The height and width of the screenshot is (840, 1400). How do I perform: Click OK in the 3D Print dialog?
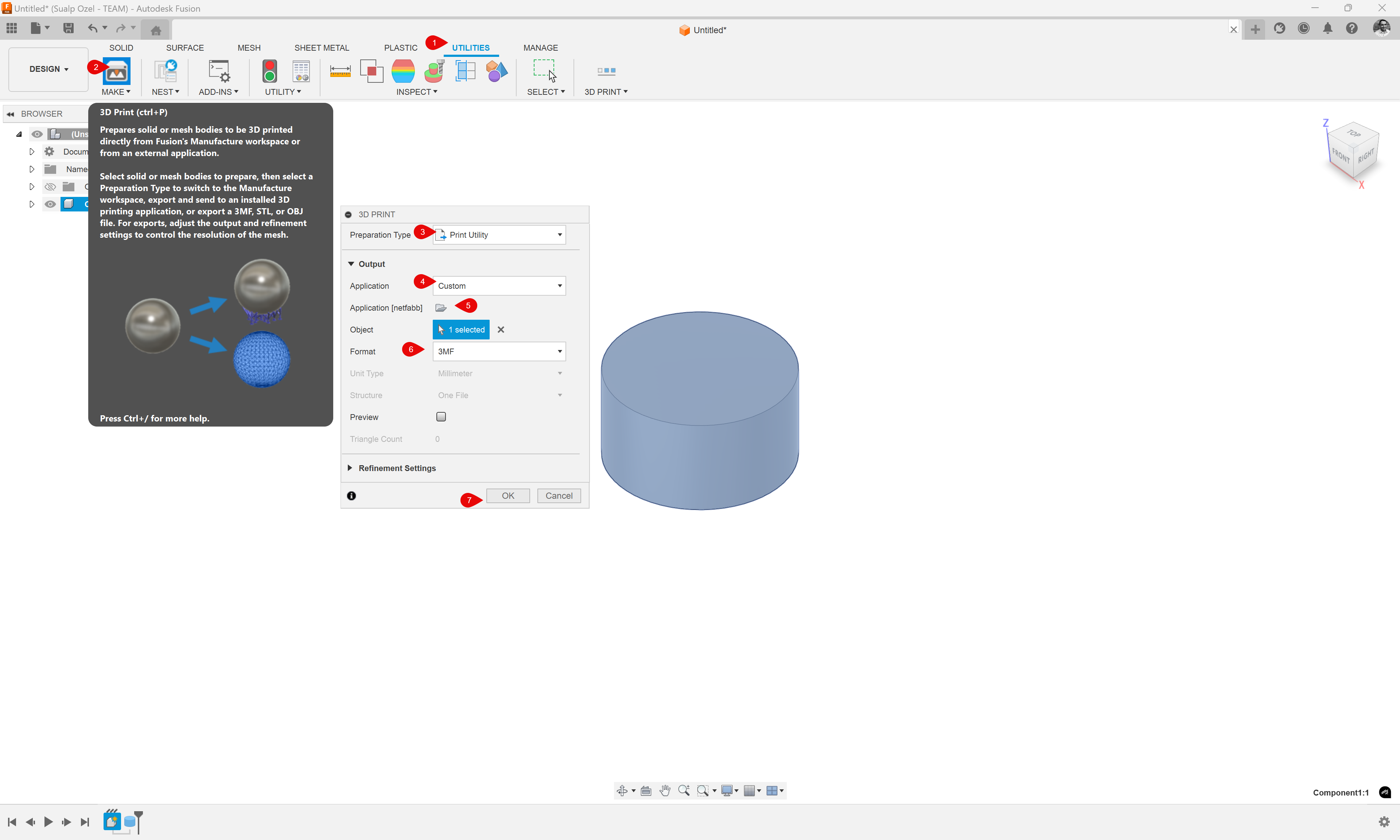point(507,495)
